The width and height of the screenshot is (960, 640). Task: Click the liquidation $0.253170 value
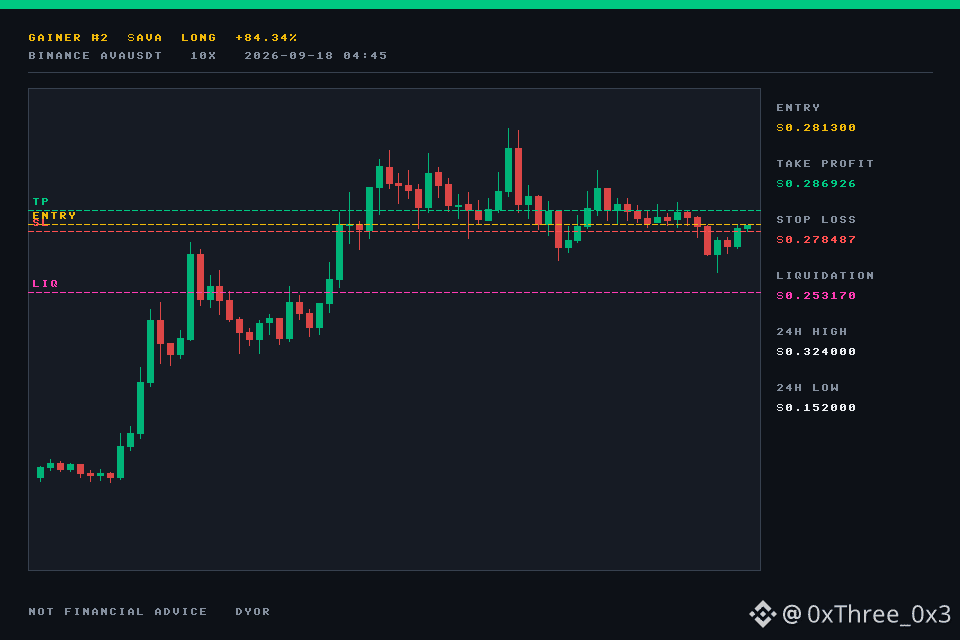[x=816, y=296]
